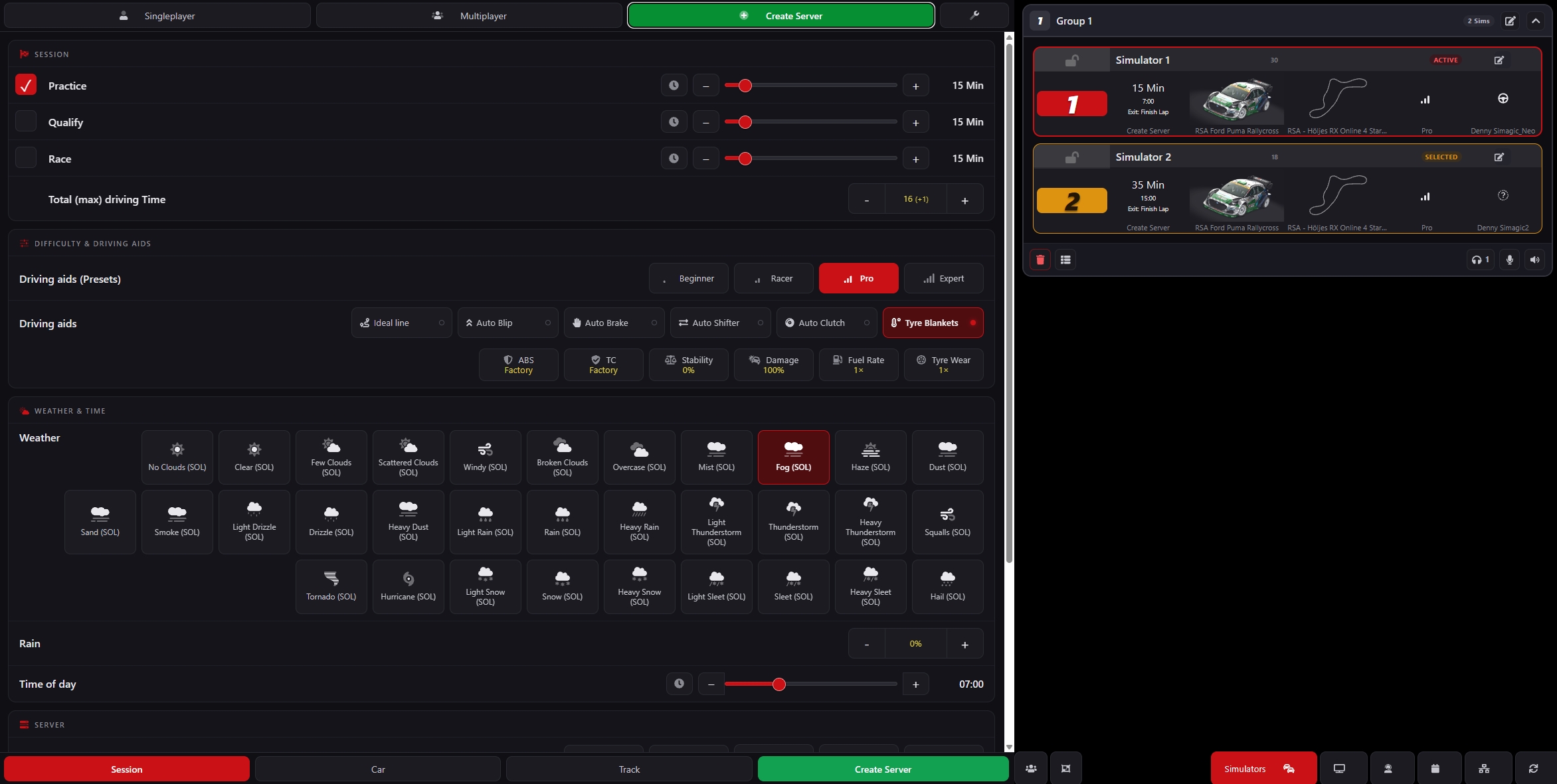Open the Car tab at the bottom
Viewport: 1557px width, 784px height.
378,769
